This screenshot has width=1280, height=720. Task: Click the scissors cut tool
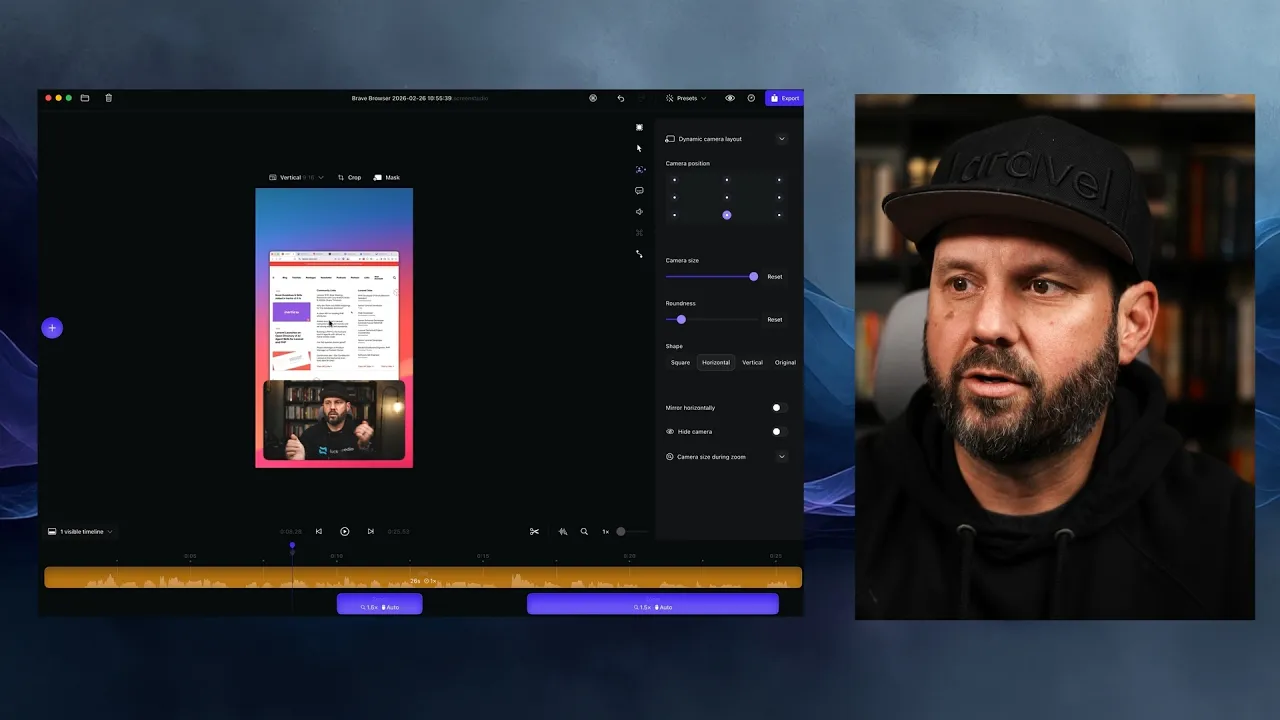(x=534, y=532)
